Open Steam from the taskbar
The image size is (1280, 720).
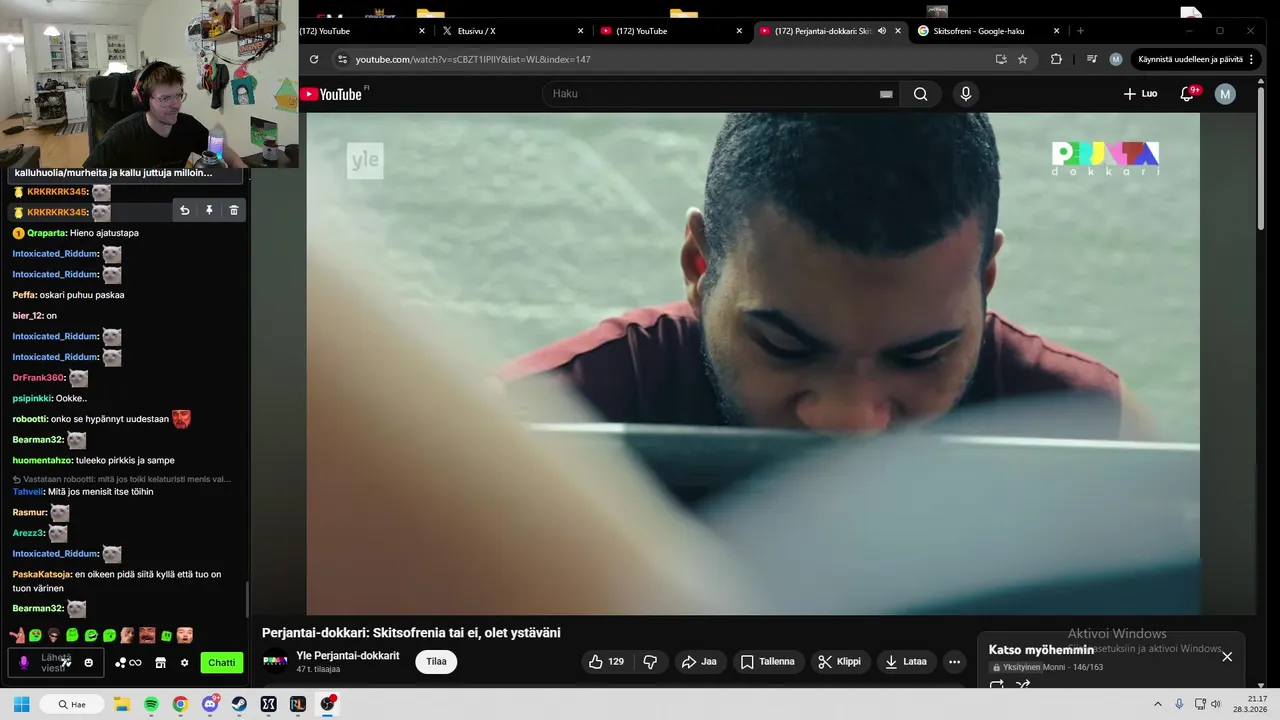click(x=239, y=704)
